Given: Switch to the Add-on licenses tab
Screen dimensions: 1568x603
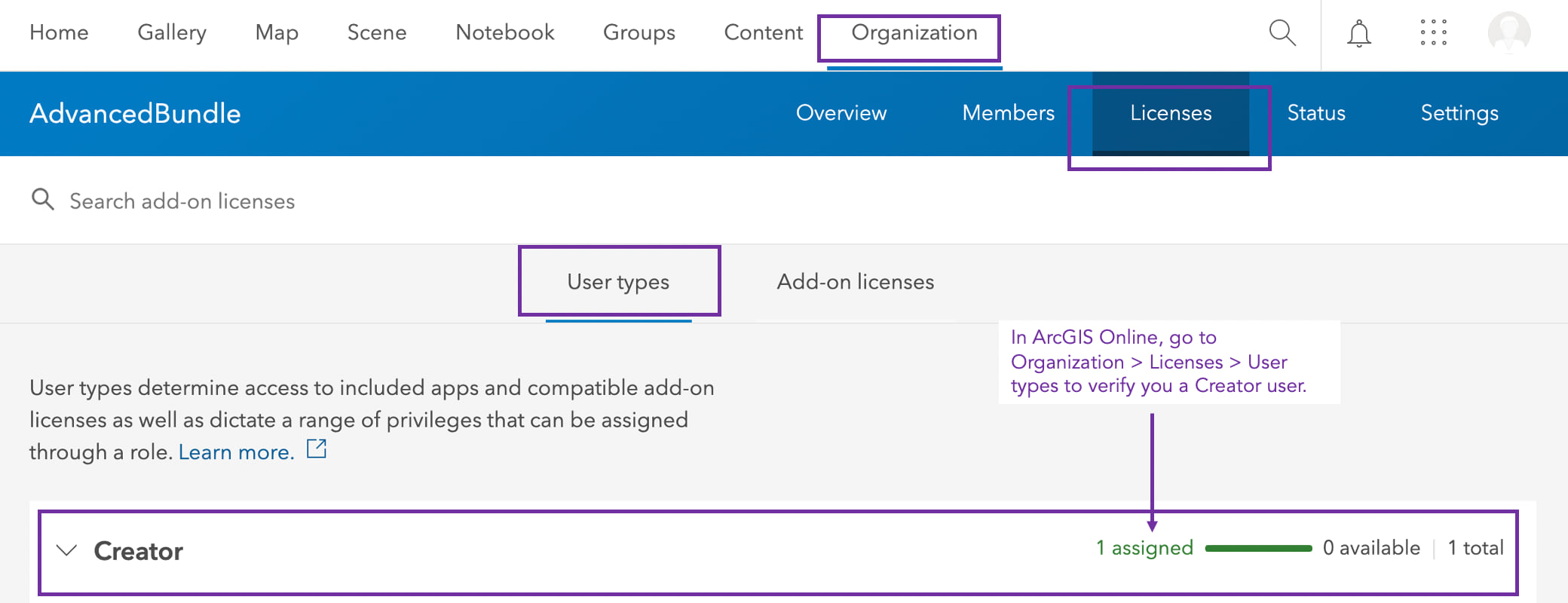Looking at the screenshot, I should pyautogui.click(x=855, y=282).
